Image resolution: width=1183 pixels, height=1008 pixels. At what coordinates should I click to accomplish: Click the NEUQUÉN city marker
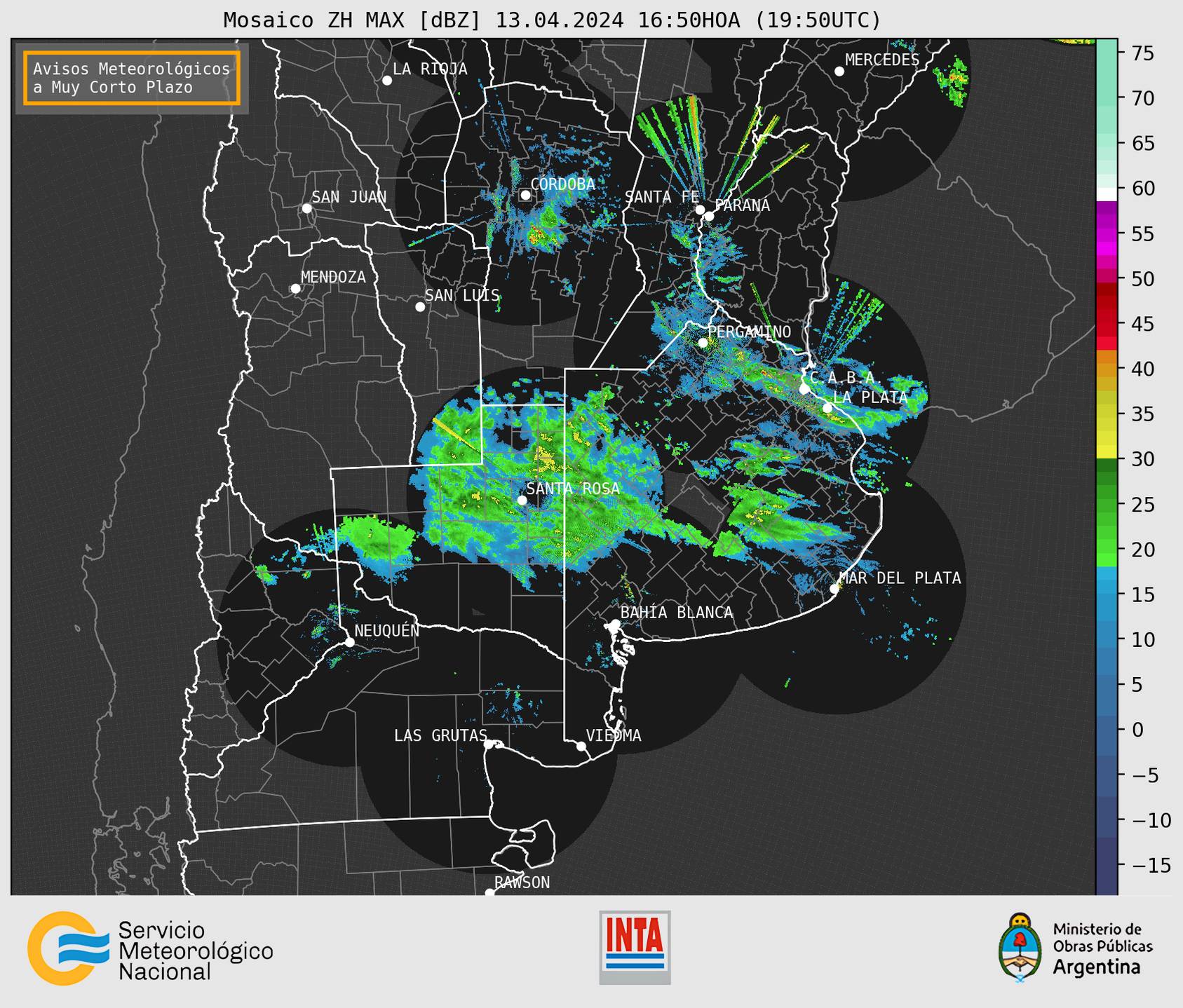tap(349, 642)
